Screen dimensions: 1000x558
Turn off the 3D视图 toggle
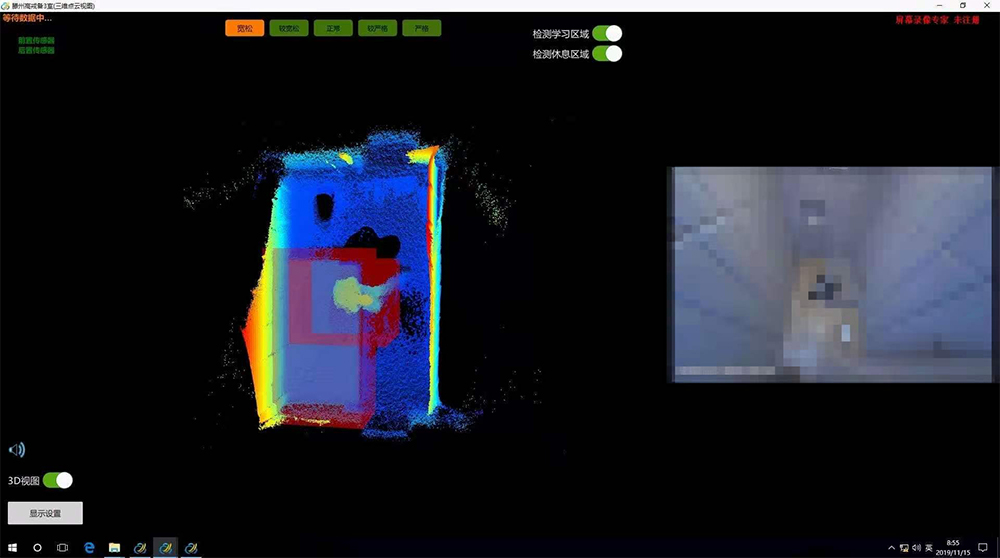click(x=57, y=480)
